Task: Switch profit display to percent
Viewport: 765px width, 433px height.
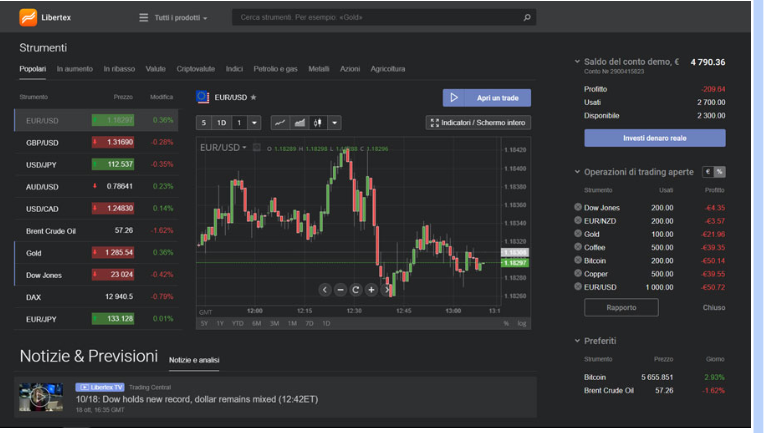Action: [x=720, y=172]
